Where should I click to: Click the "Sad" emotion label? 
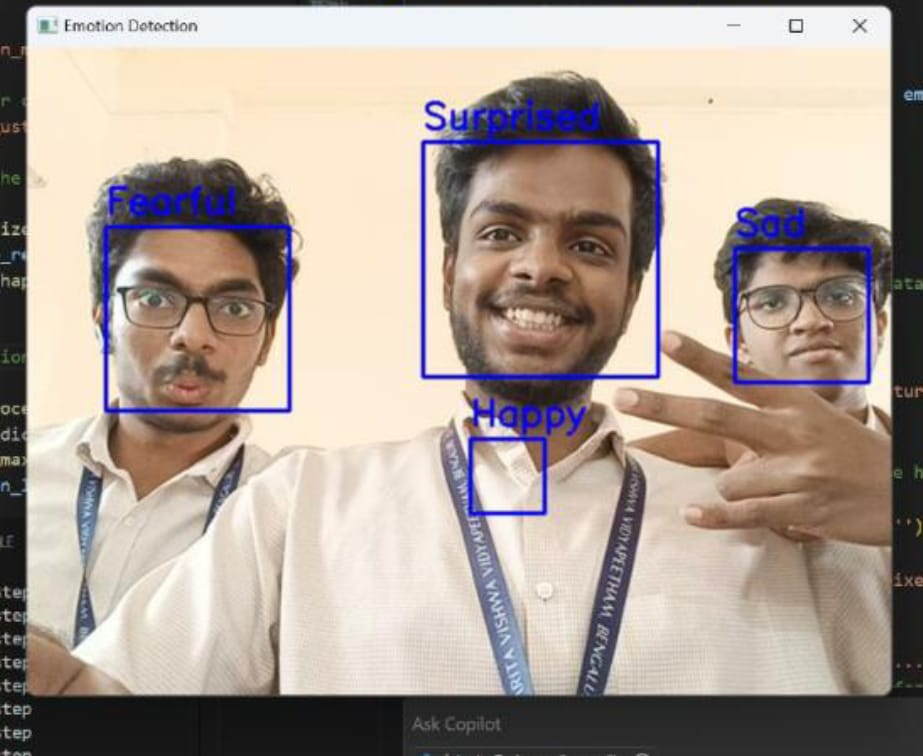(x=770, y=224)
